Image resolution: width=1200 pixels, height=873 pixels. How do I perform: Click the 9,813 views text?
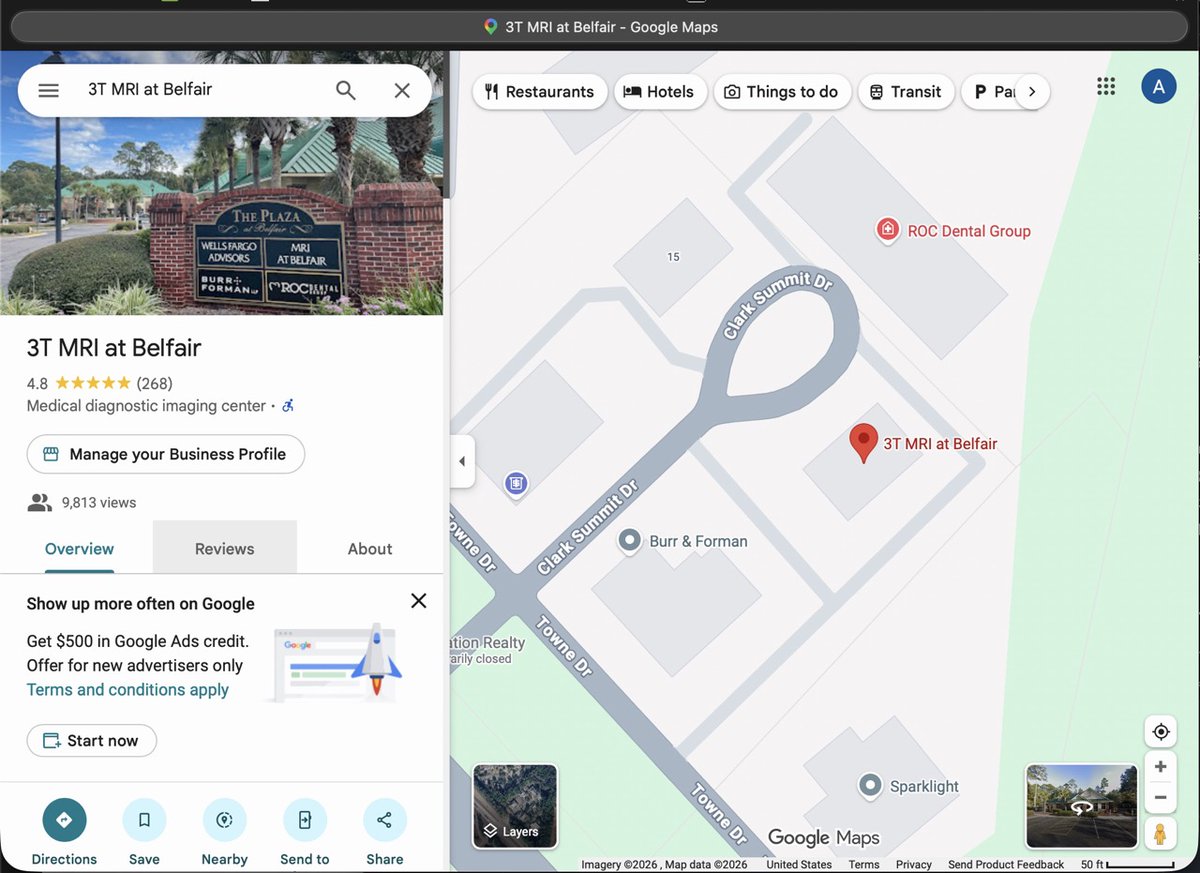(99, 503)
